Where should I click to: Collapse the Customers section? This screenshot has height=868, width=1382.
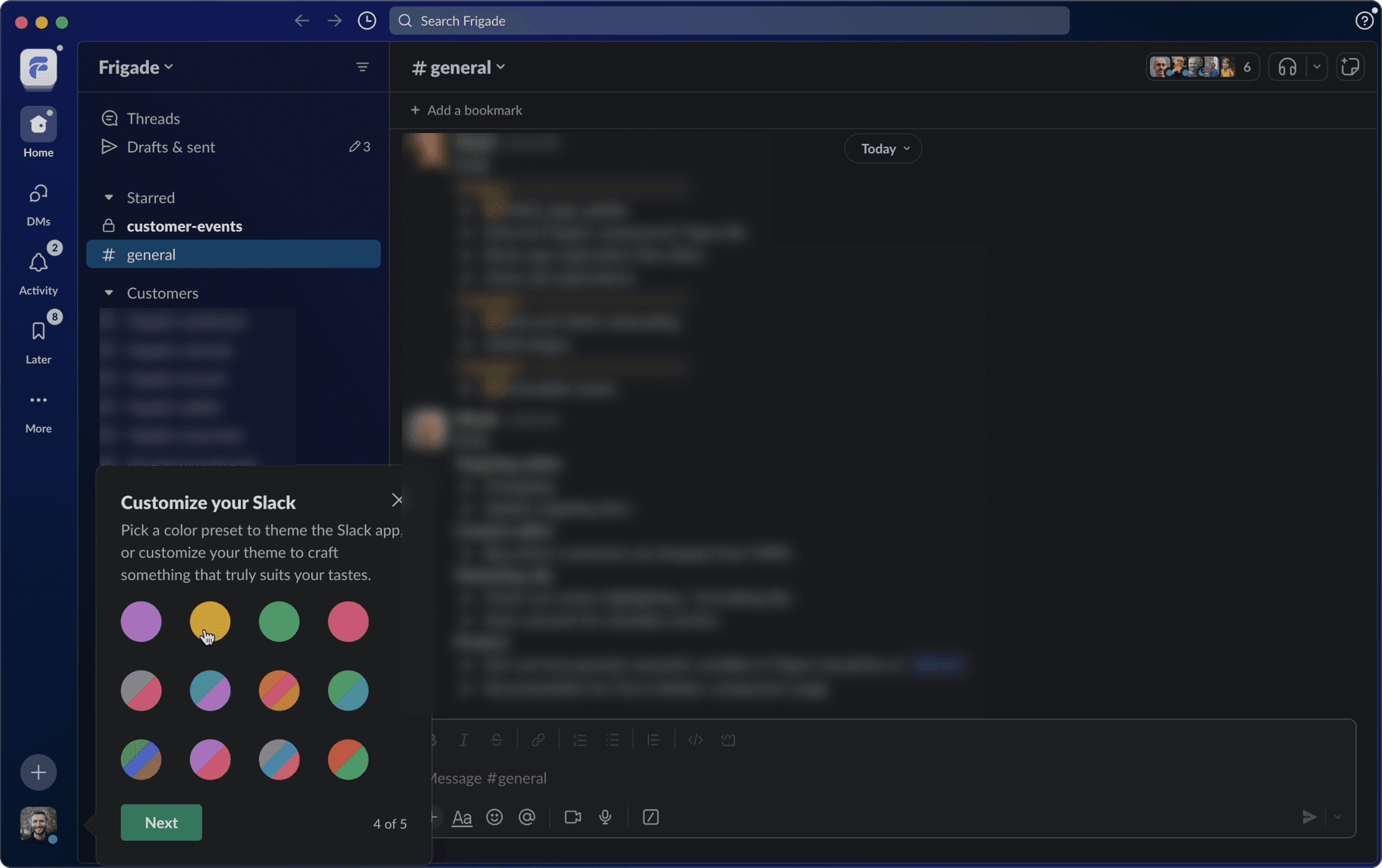click(x=109, y=293)
